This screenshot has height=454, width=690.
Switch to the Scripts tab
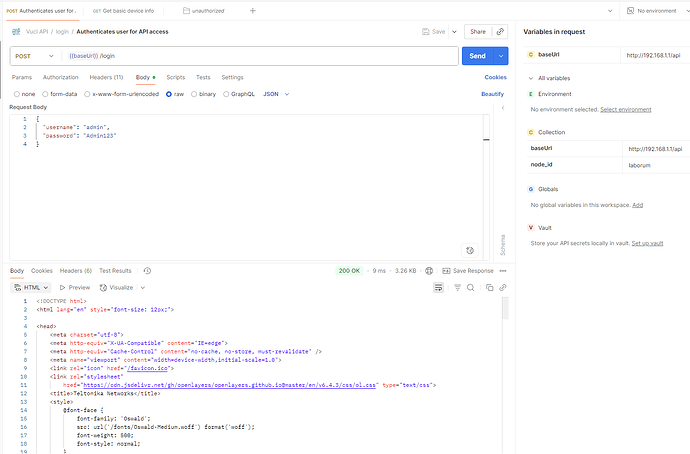pos(176,77)
